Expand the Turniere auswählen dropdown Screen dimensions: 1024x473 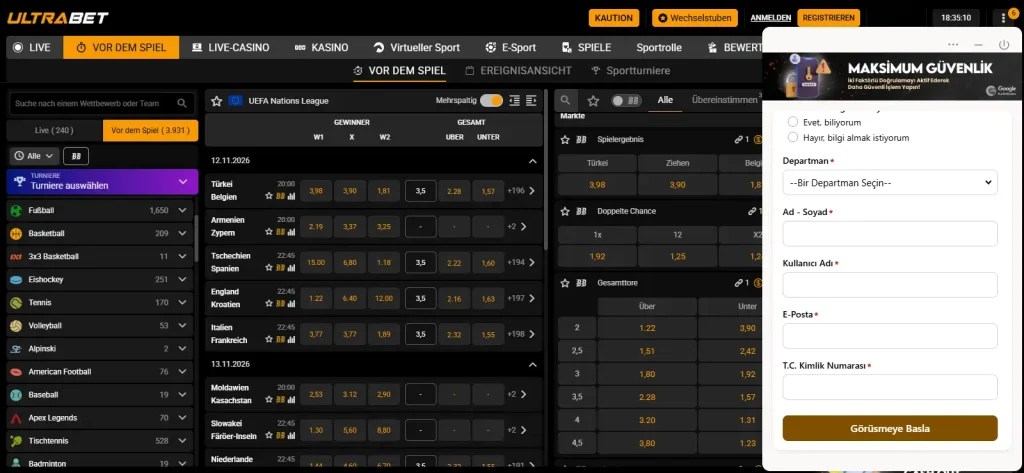(x=102, y=182)
